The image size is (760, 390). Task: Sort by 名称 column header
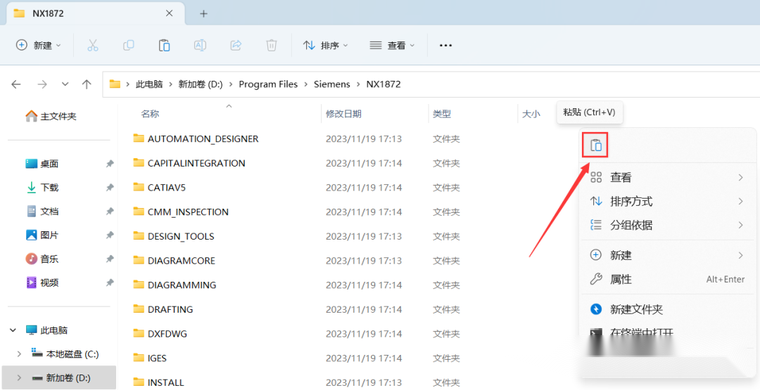tap(150, 114)
